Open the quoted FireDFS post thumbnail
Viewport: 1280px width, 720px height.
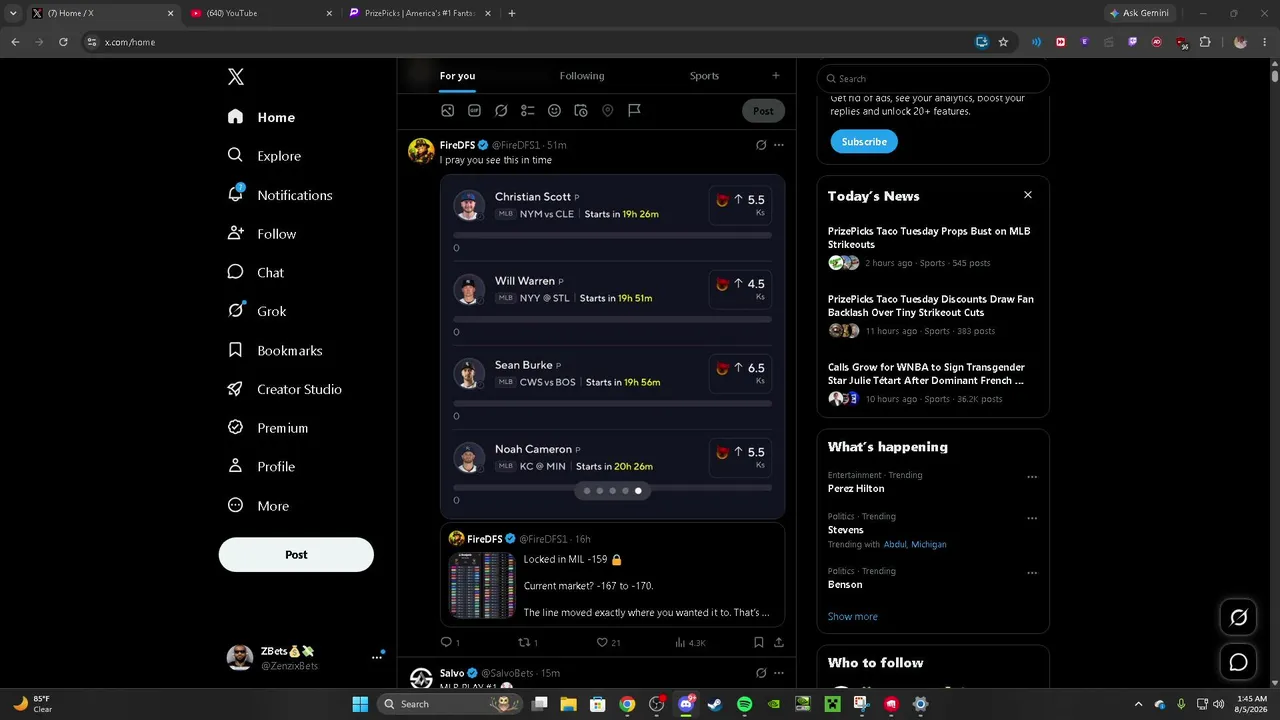[x=482, y=585]
